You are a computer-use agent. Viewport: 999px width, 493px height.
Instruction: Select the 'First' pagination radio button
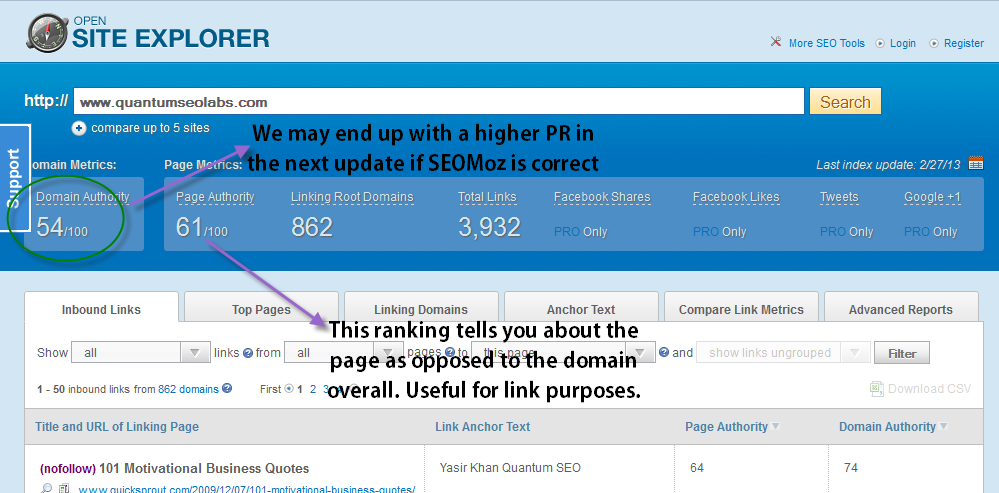(290, 388)
